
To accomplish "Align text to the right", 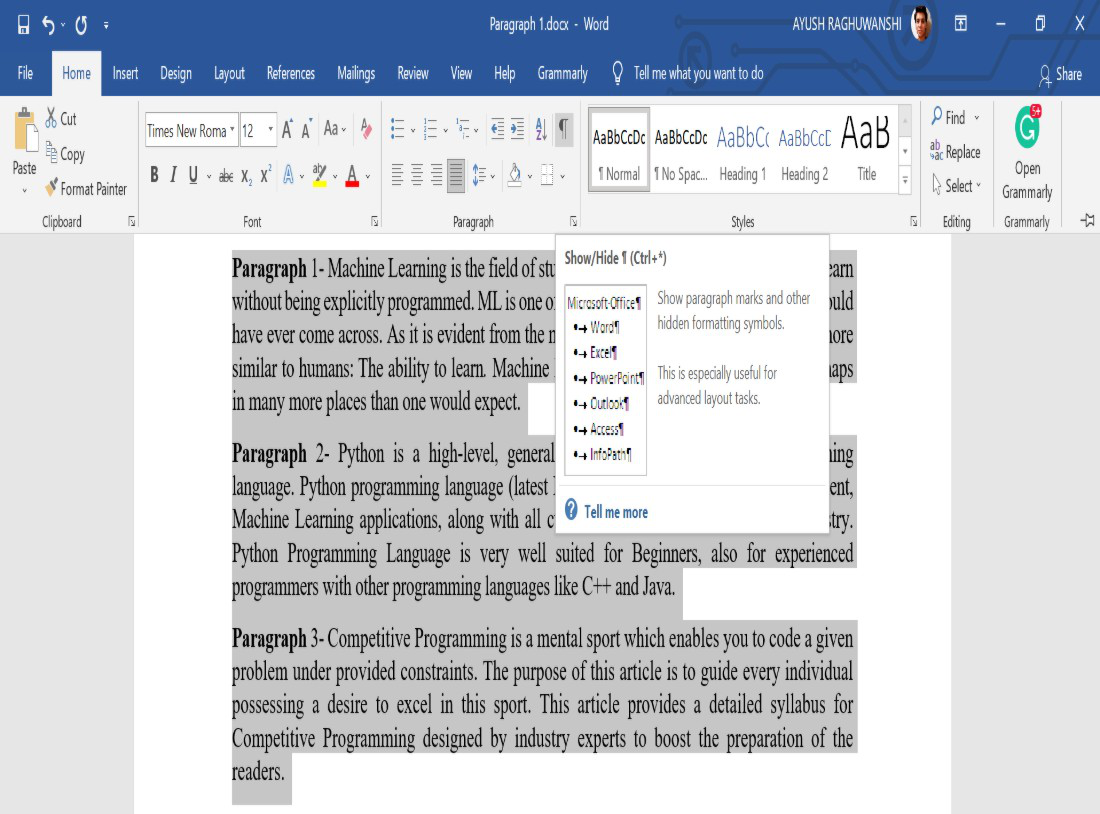I will 436,175.
